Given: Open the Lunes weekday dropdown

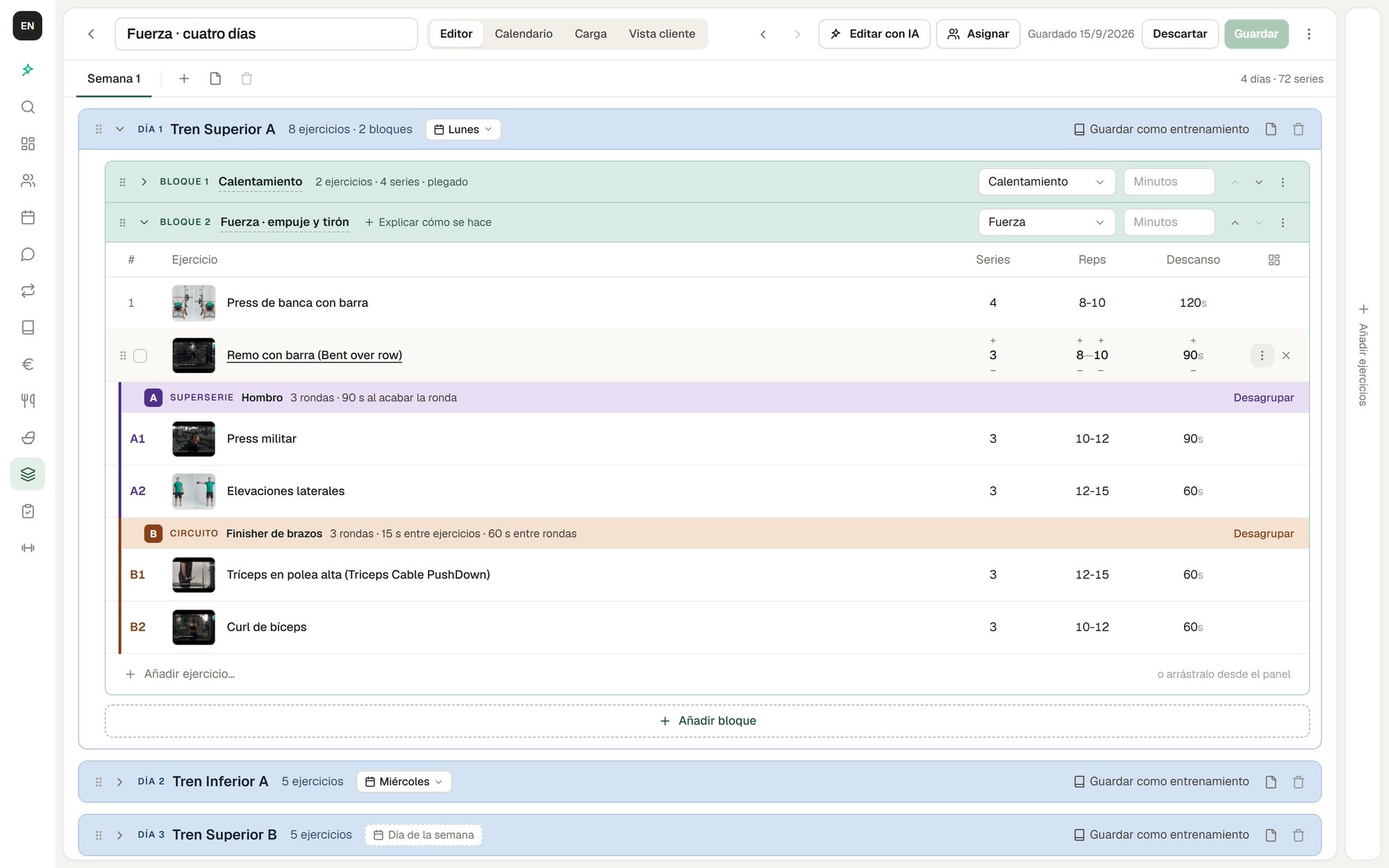Looking at the screenshot, I should coord(463,129).
